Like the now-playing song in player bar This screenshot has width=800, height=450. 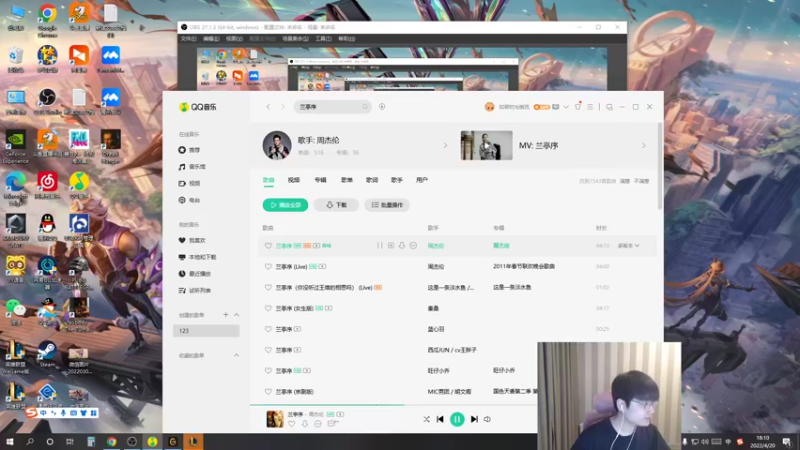click(x=292, y=424)
